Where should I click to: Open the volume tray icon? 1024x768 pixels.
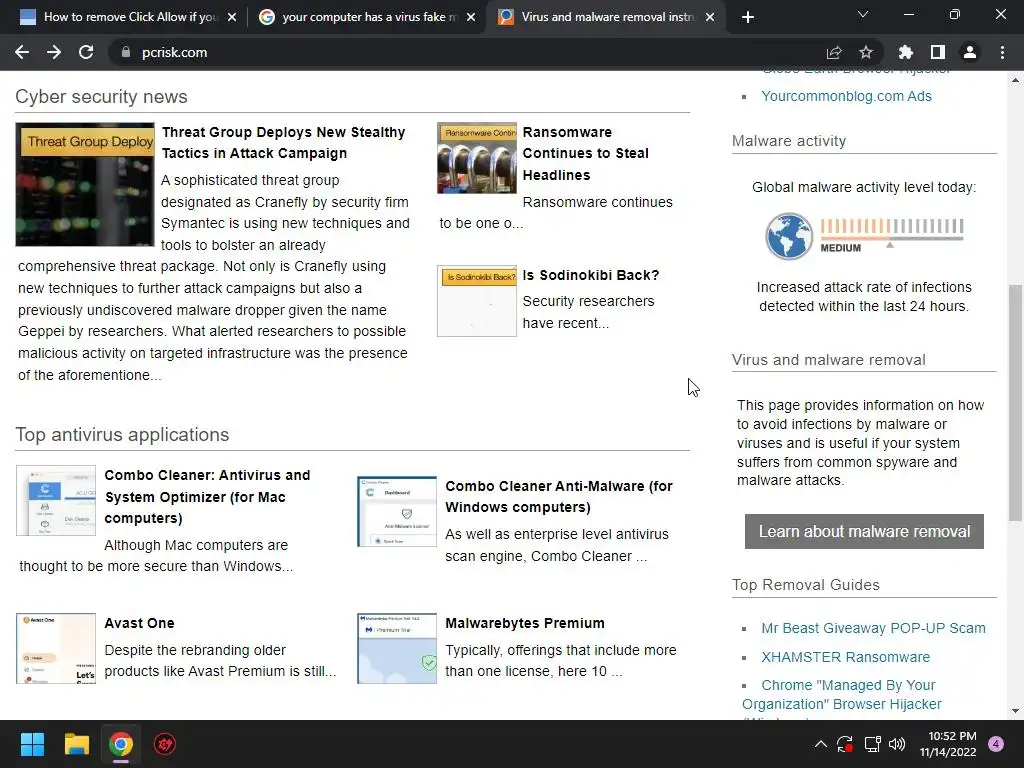(897, 744)
